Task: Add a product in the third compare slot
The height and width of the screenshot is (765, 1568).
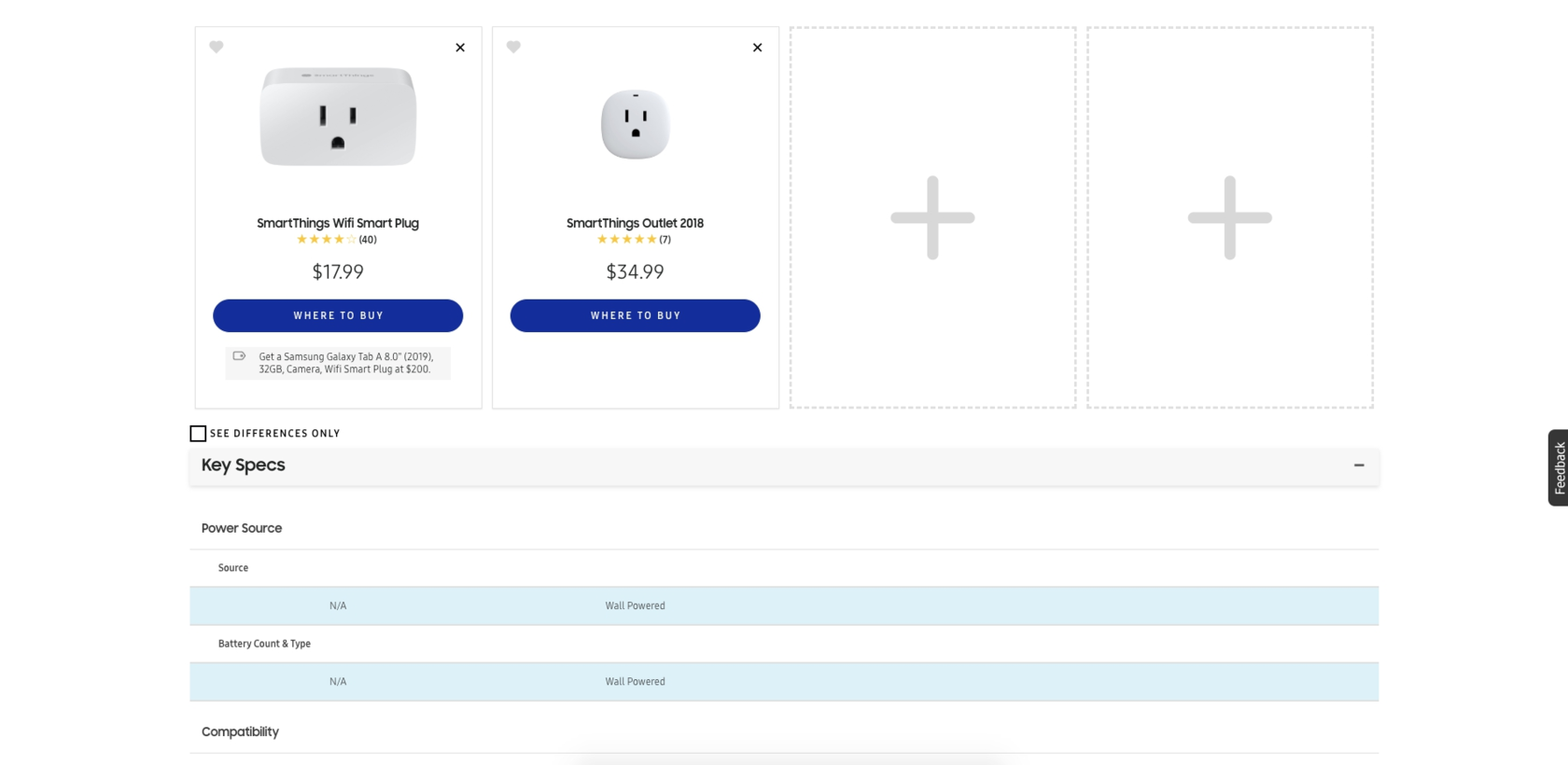Action: (x=932, y=217)
